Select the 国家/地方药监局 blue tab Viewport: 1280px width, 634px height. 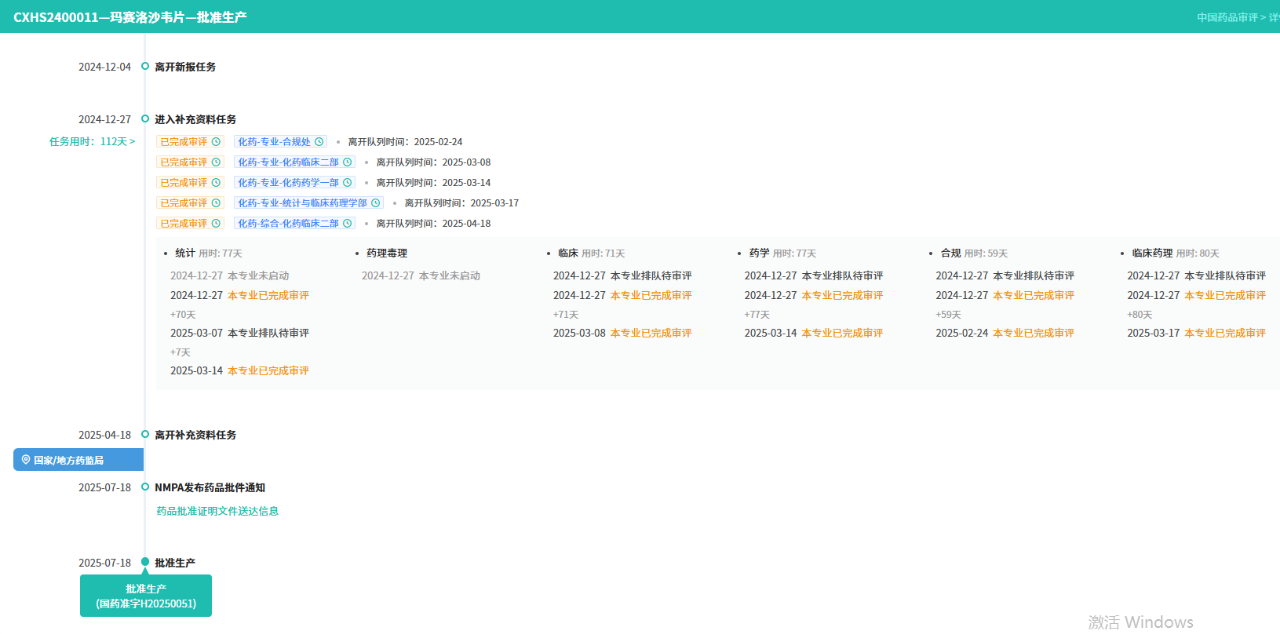point(78,460)
